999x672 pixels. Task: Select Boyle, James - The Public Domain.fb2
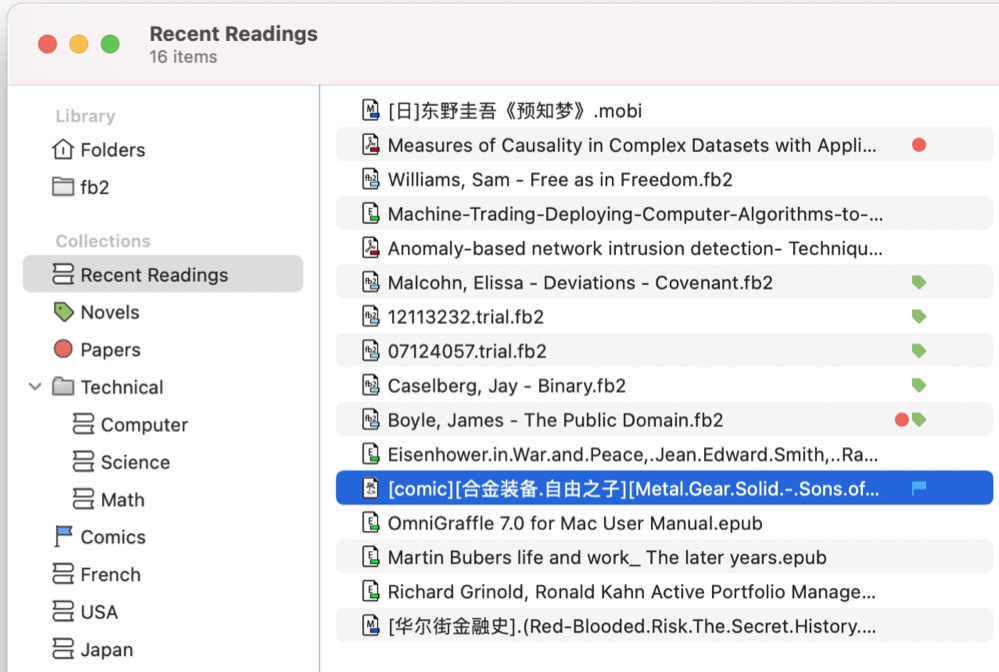664,420
